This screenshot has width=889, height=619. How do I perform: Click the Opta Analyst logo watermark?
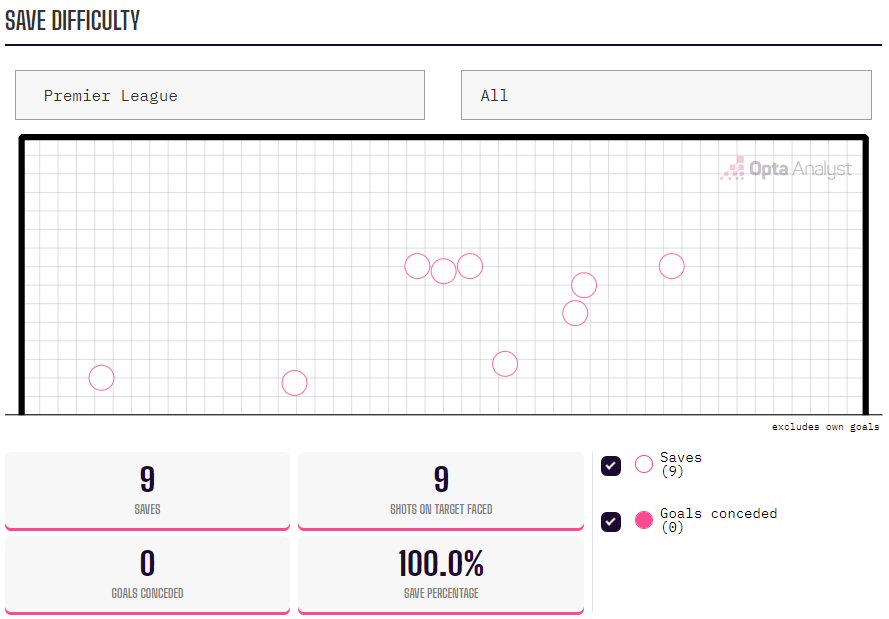pos(786,168)
